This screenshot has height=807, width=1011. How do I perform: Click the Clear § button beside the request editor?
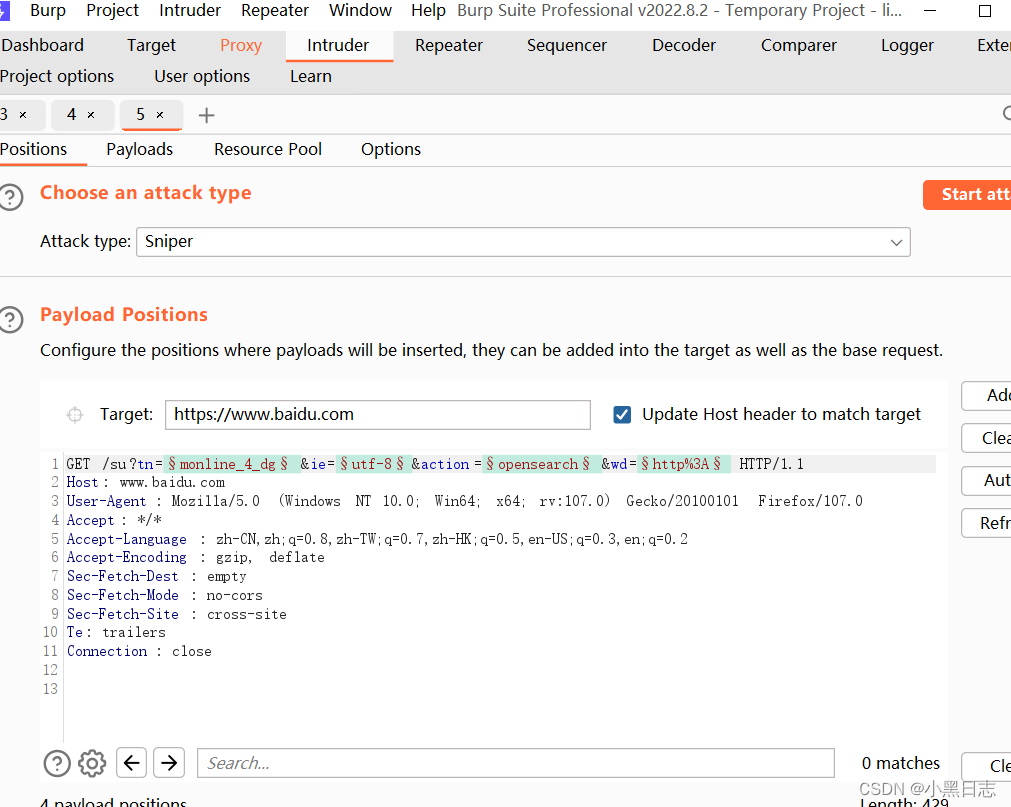click(x=986, y=438)
